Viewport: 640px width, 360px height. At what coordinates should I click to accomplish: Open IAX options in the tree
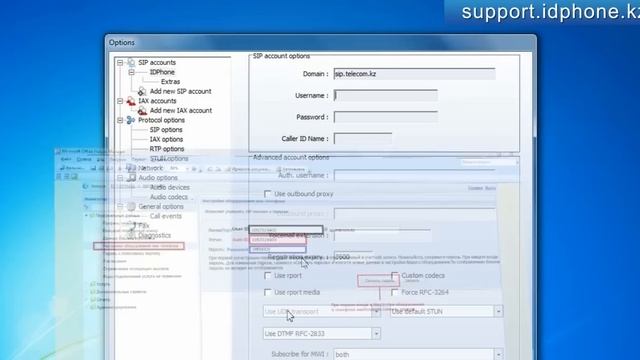click(x=166, y=139)
